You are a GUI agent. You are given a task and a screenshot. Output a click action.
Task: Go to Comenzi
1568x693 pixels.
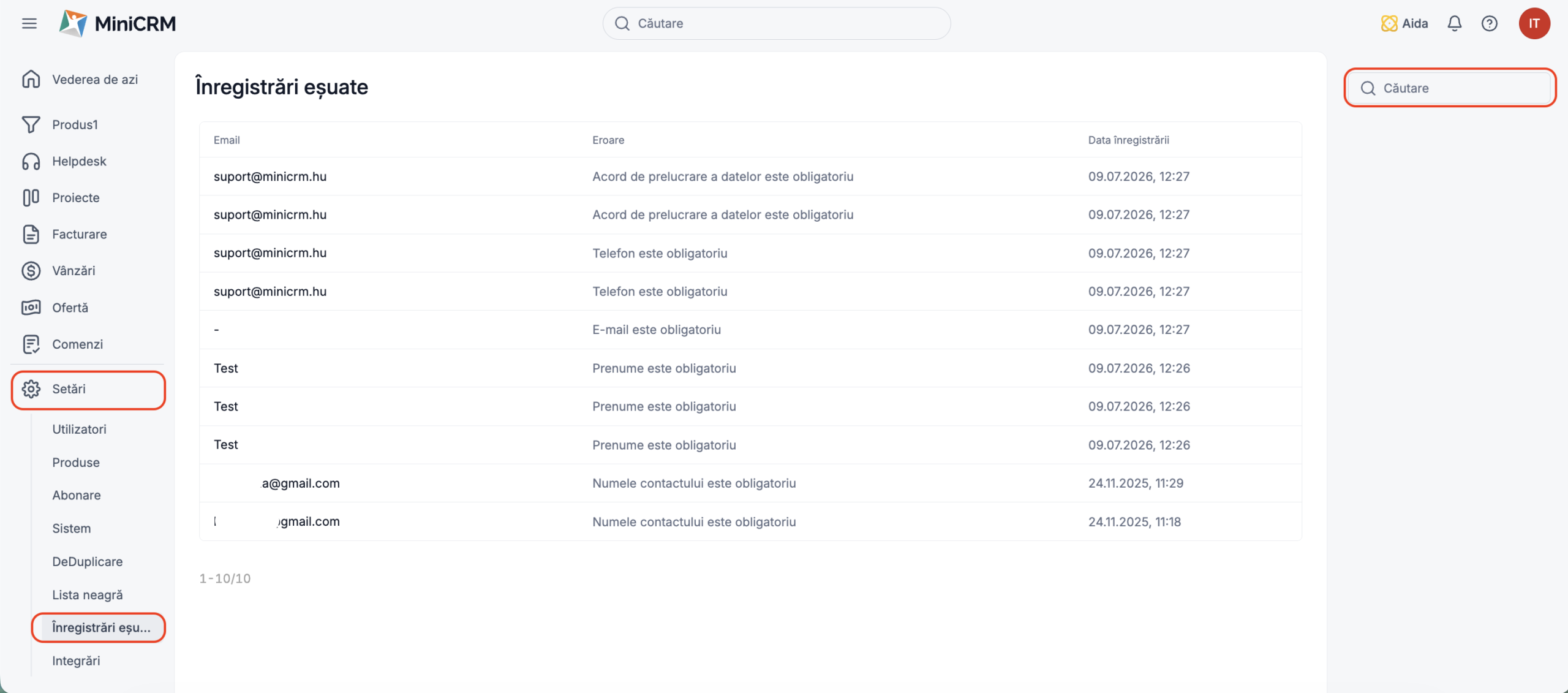tap(78, 344)
